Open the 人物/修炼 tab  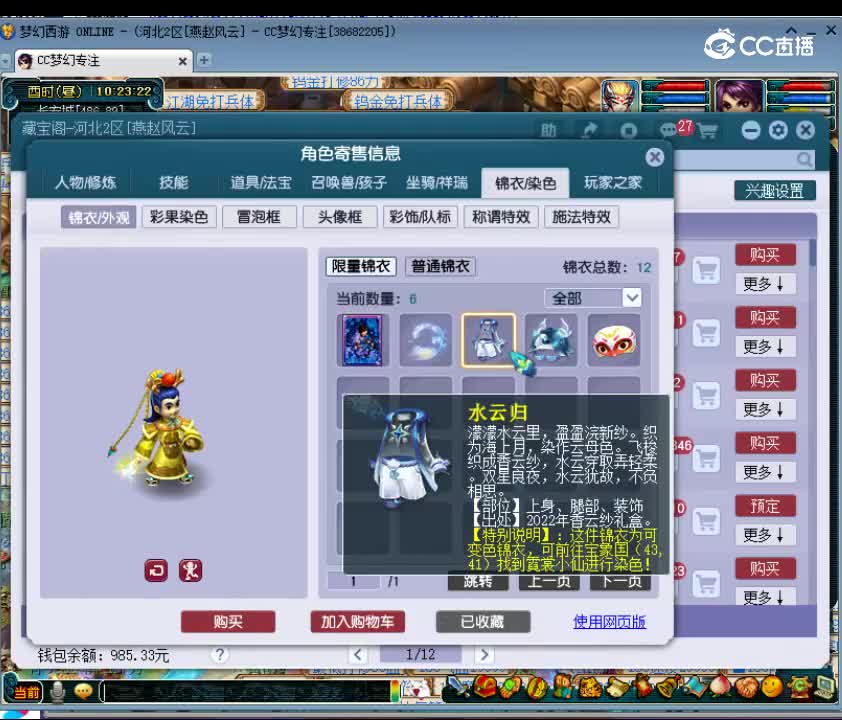click(85, 183)
